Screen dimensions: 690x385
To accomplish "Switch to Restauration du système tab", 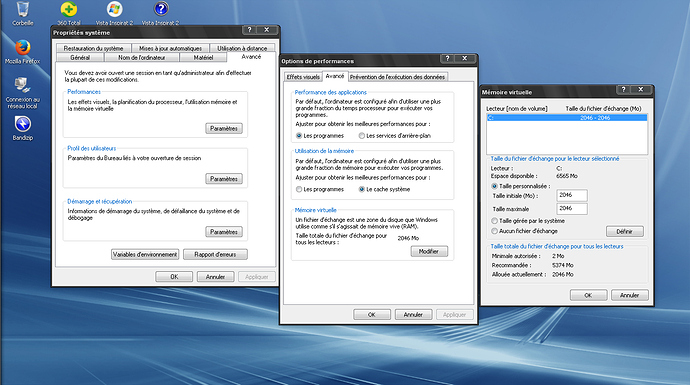I will (x=93, y=48).
